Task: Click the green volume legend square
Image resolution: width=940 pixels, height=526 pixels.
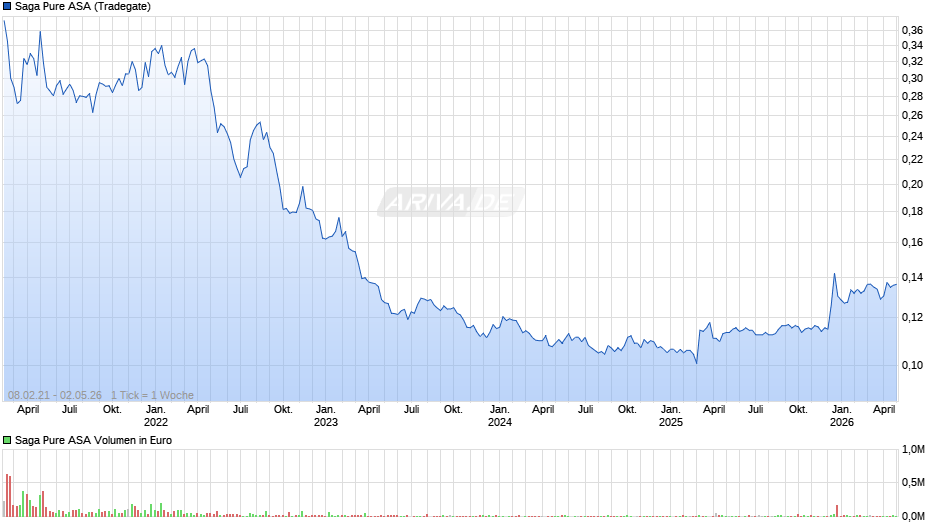Action: 7,440
